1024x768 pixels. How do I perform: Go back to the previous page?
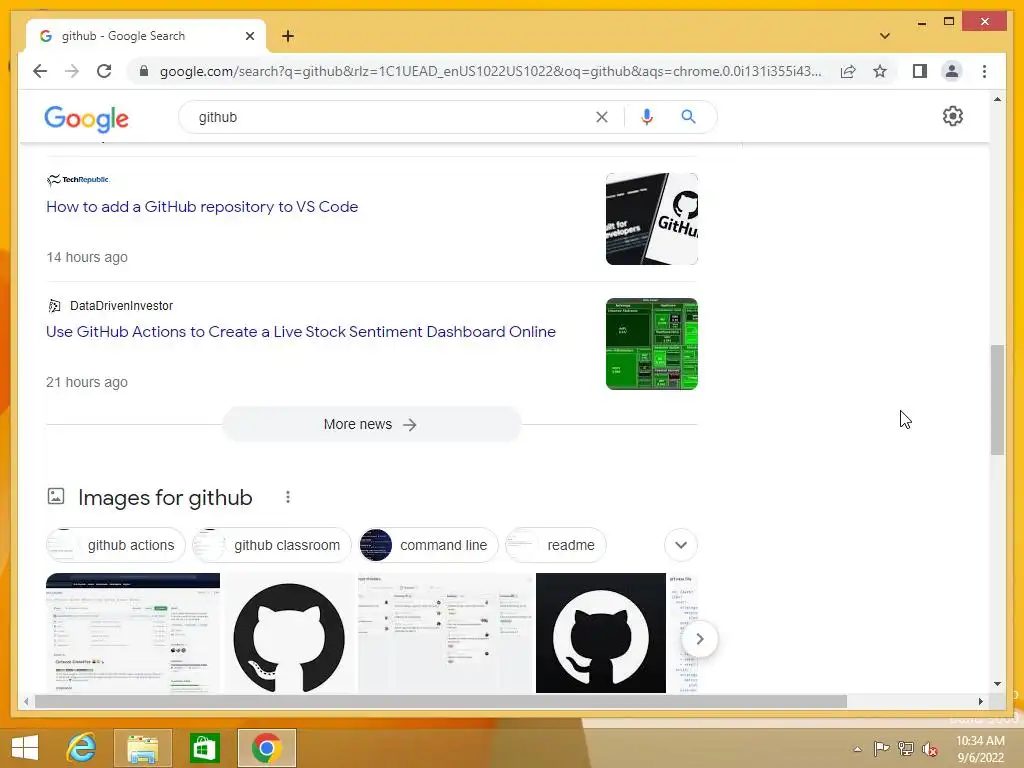[x=40, y=71]
